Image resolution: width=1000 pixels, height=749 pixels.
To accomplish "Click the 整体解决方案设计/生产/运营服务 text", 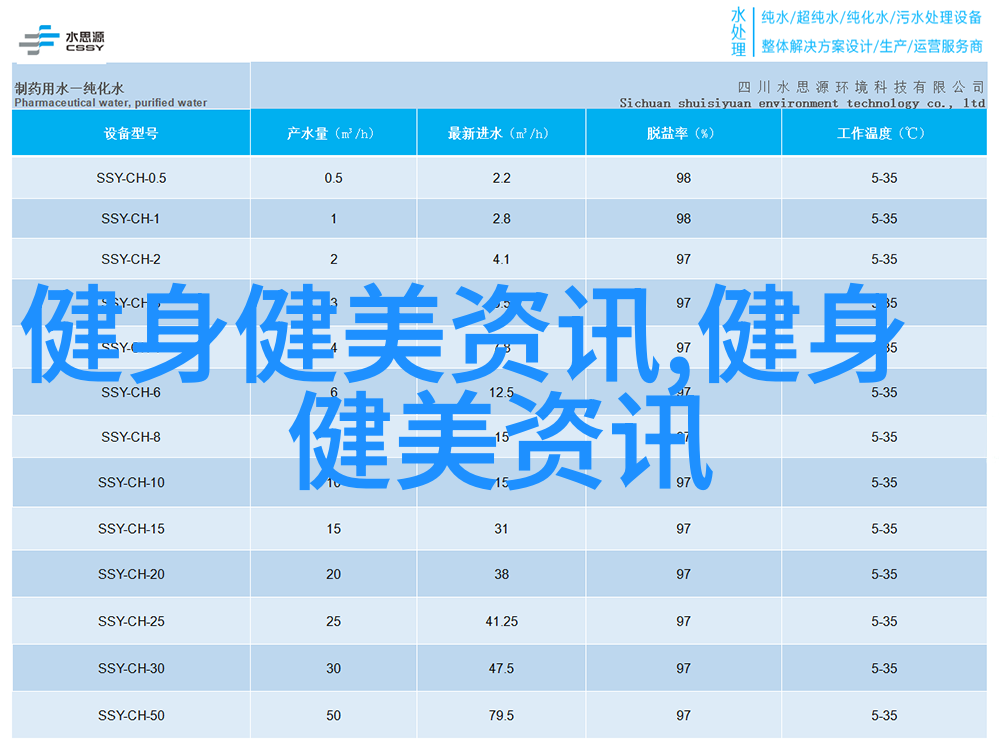I will click(x=871, y=46).
